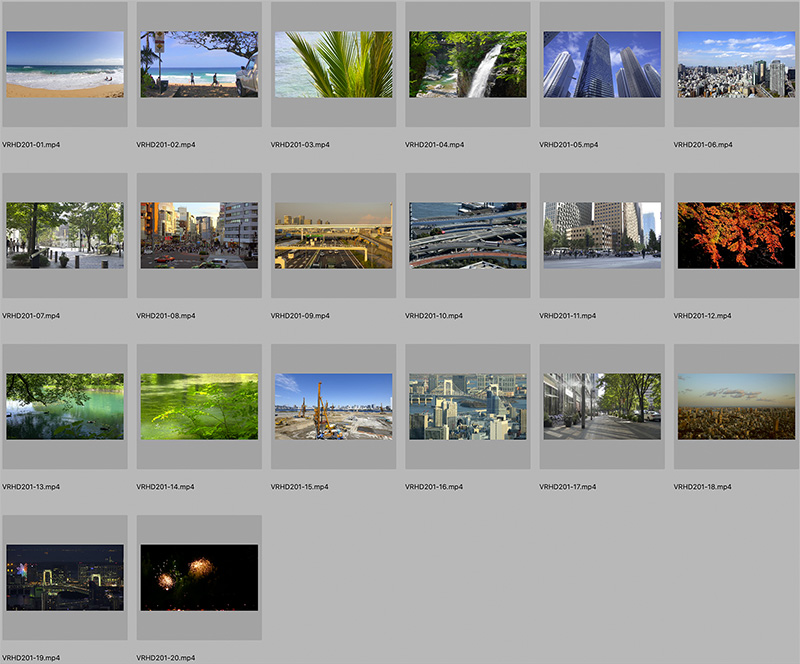Choose the busy street crossing thumbnail VRHD201-08
800x664 pixels.
(199, 235)
